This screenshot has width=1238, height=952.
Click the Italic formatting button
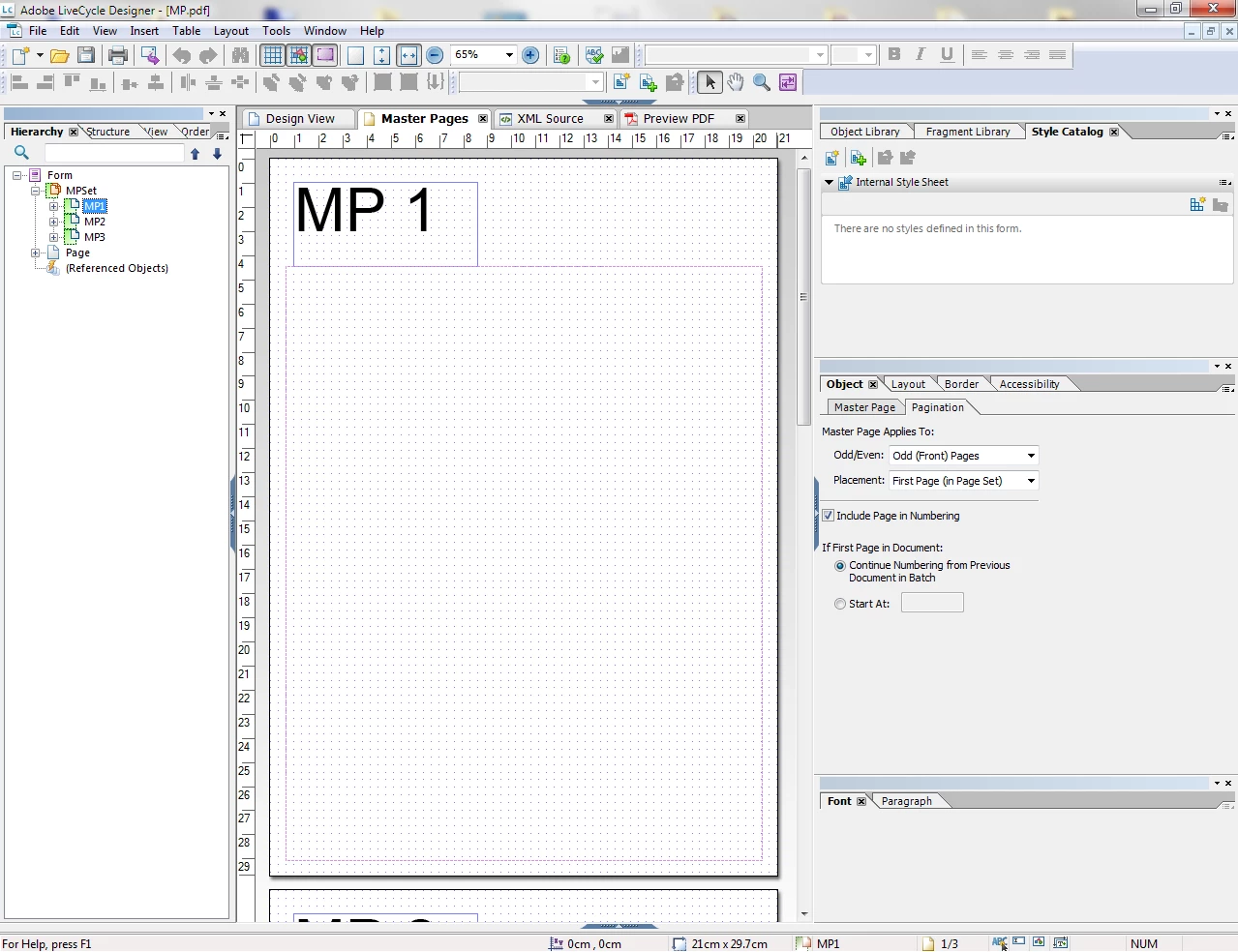[921, 55]
